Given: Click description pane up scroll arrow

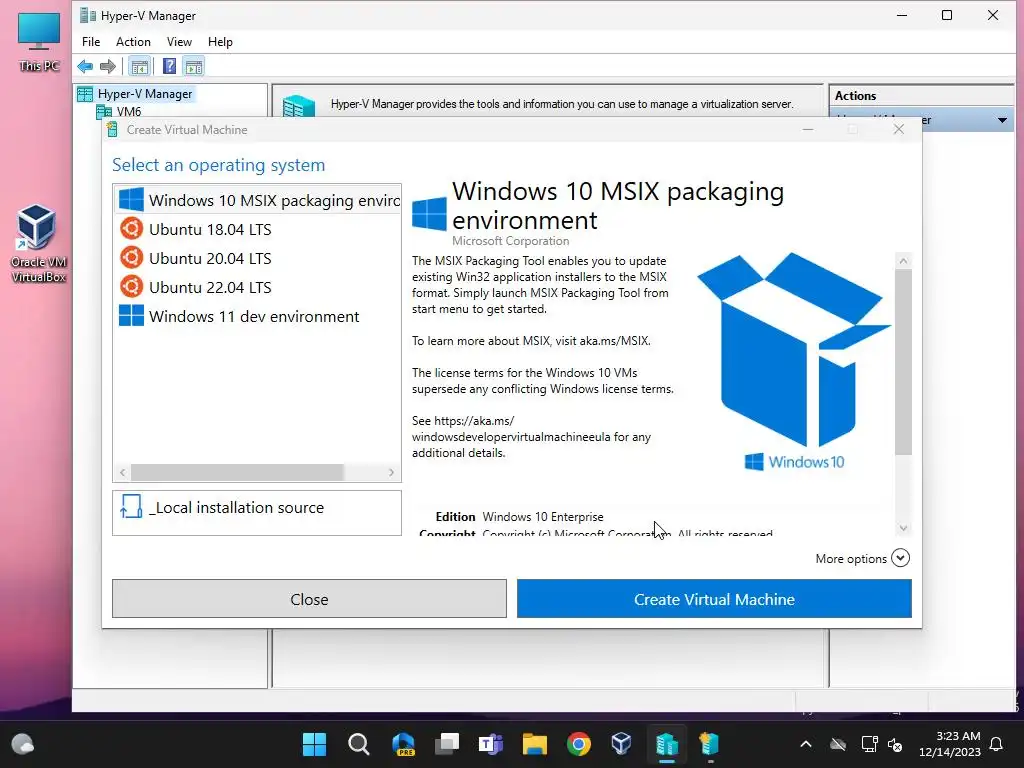Looking at the screenshot, I should click(x=903, y=261).
